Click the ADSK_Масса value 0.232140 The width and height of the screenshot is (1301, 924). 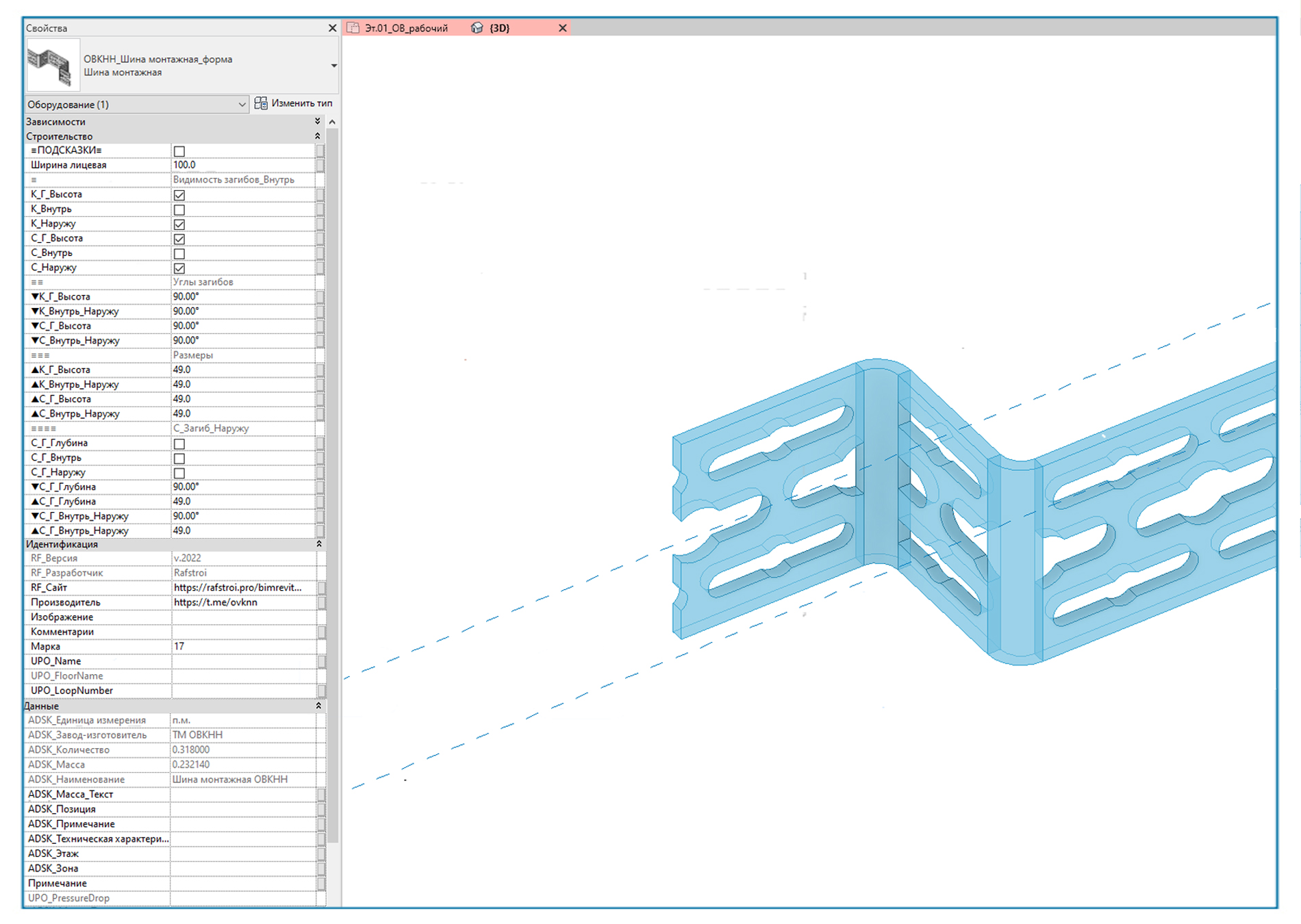191,765
